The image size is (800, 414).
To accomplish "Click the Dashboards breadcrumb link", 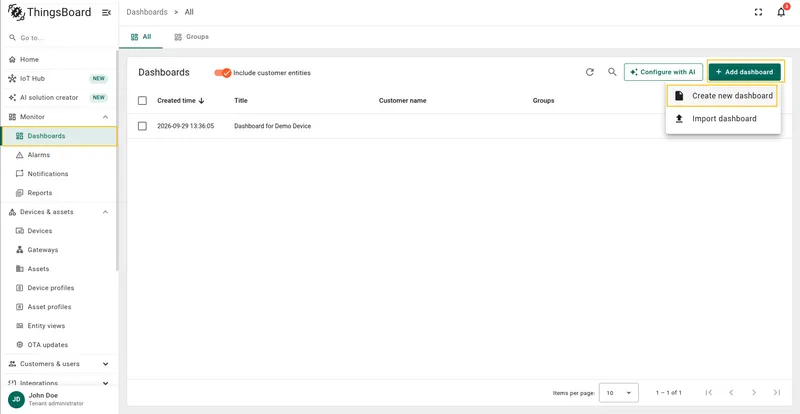I will [147, 12].
